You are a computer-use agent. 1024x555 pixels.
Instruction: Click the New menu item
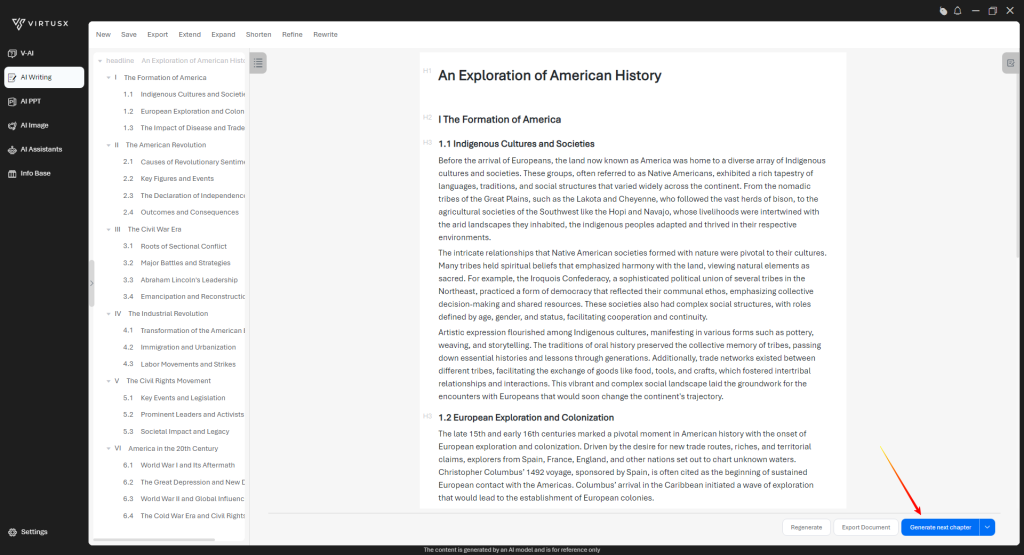pos(103,35)
